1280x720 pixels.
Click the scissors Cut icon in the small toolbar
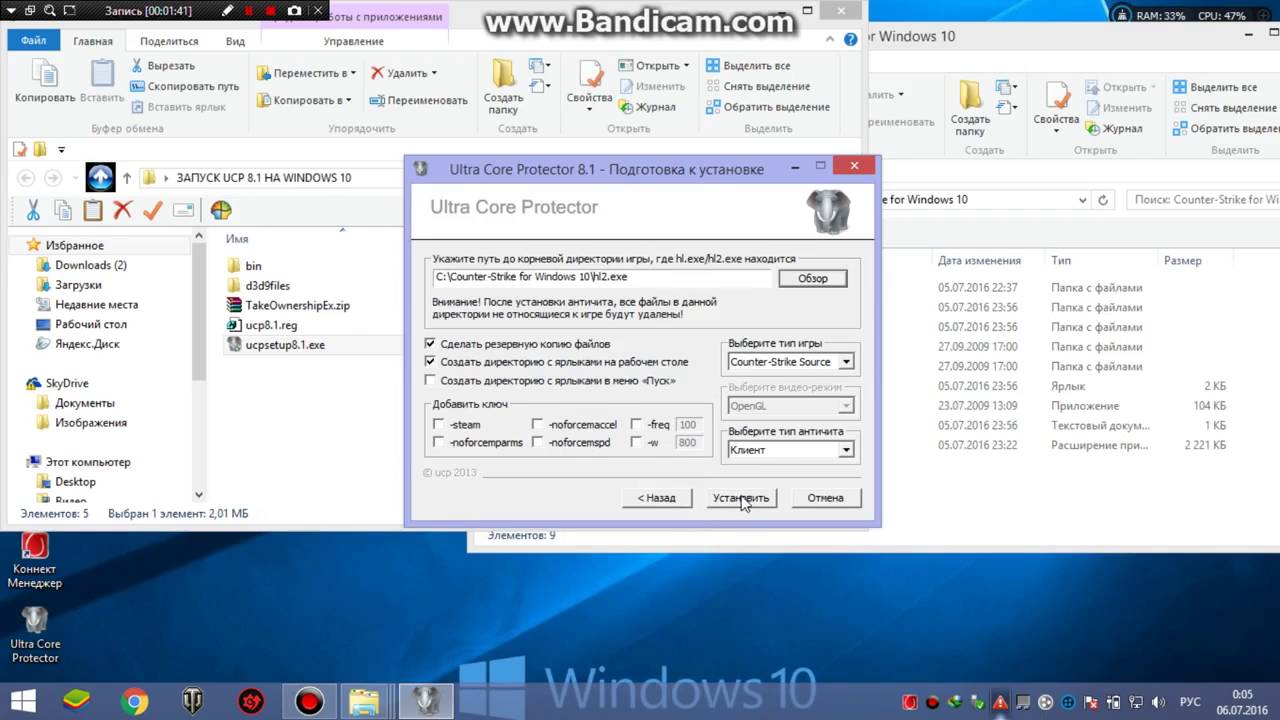33,210
